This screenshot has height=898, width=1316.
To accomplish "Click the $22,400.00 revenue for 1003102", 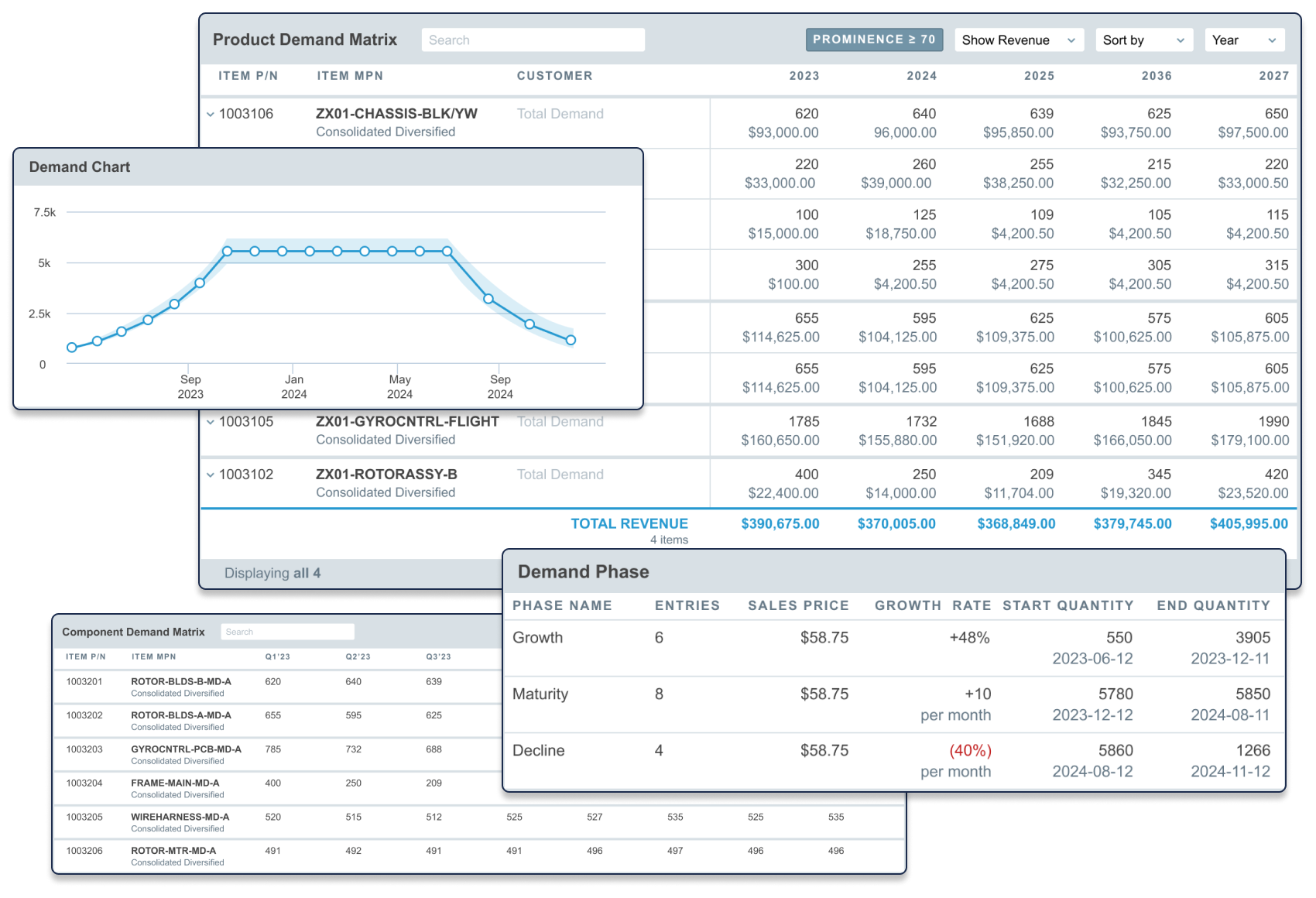I will [783, 493].
